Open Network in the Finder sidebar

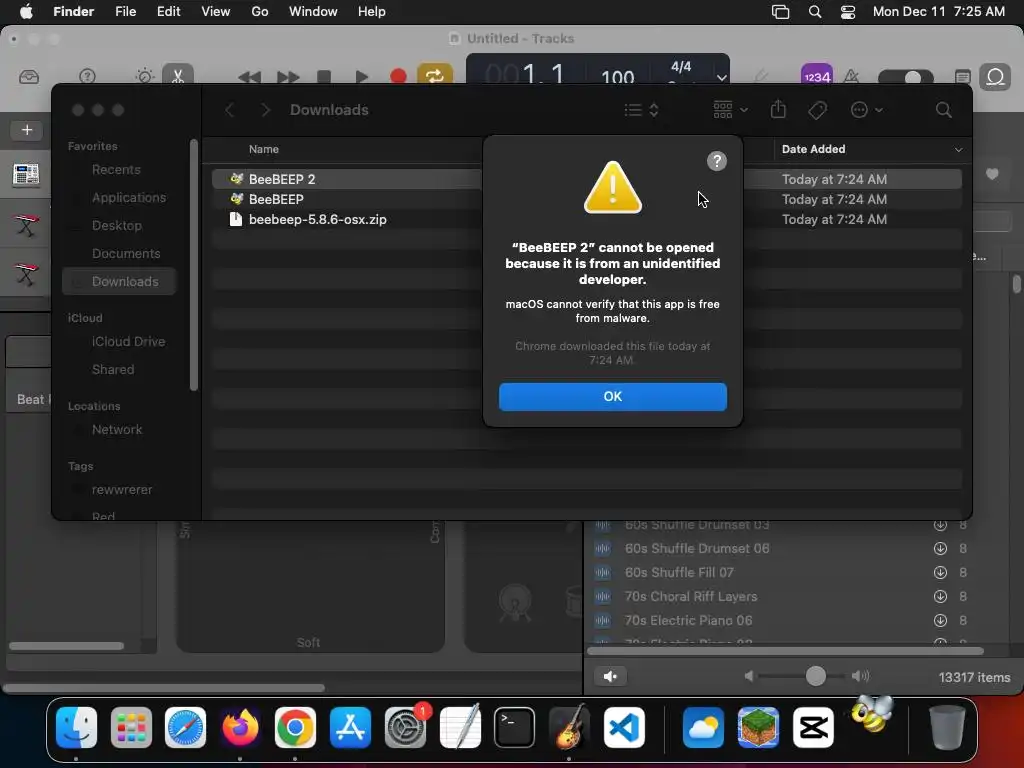point(116,430)
